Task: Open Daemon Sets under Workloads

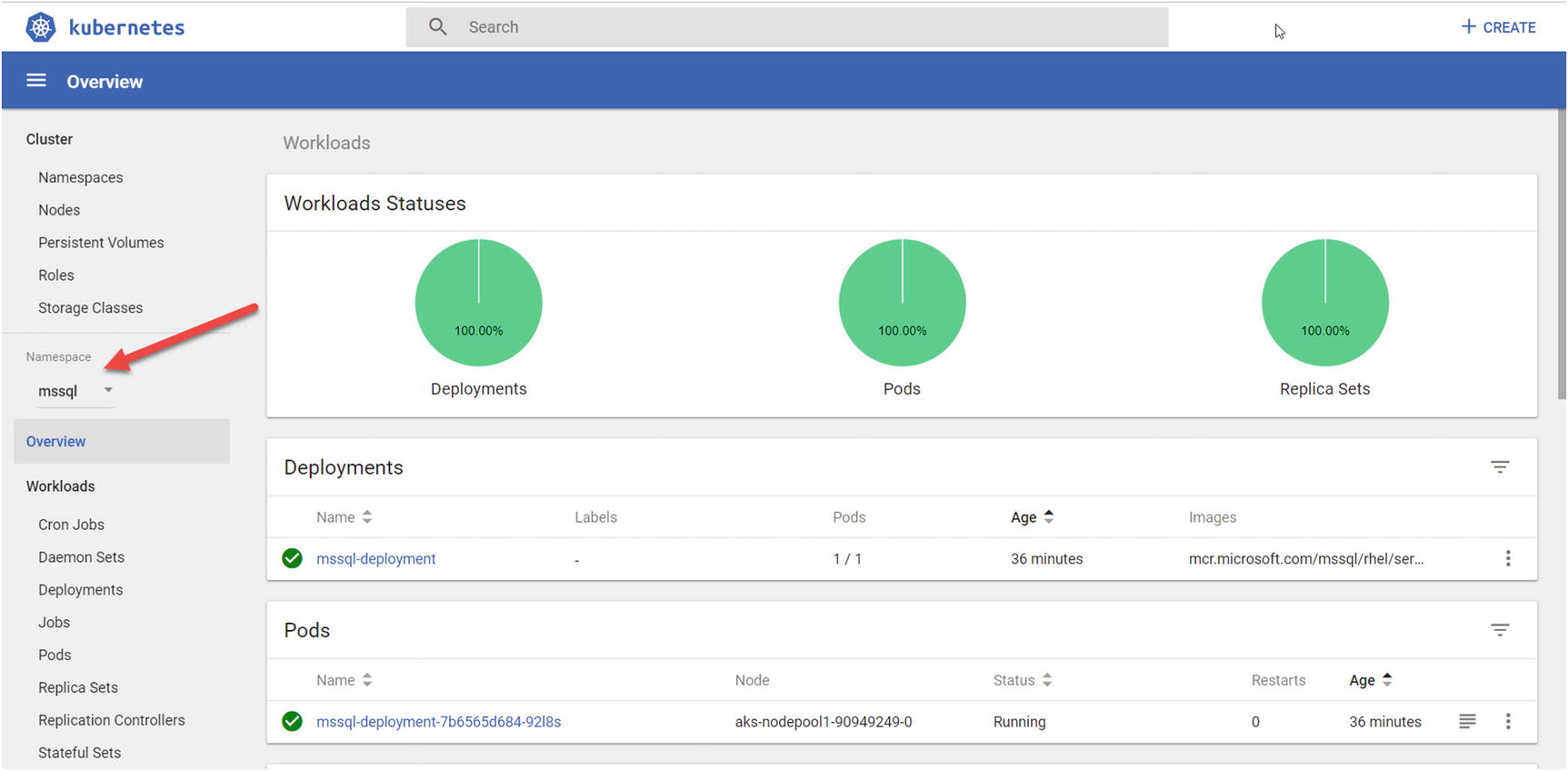Action: (81, 557)
